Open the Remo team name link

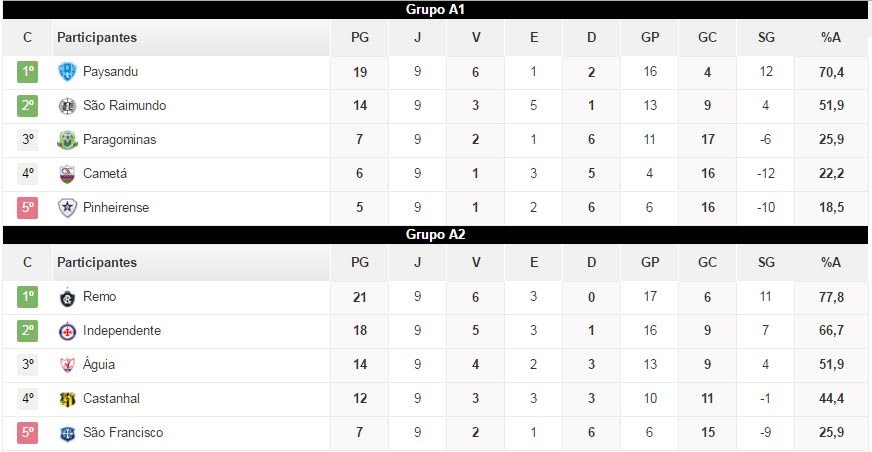100,297
